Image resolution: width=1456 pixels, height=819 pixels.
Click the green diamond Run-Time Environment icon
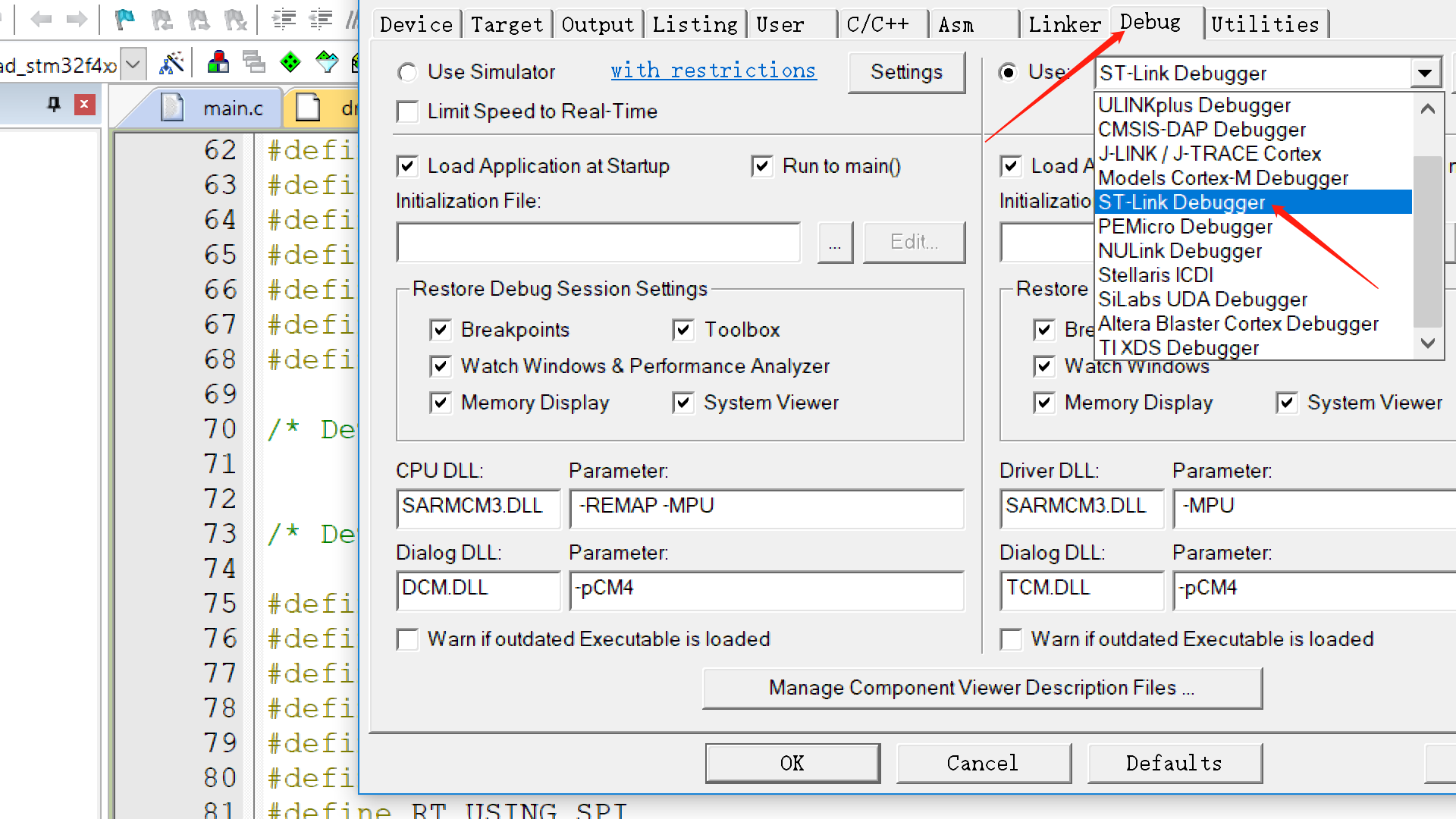[x=290, y=63]
